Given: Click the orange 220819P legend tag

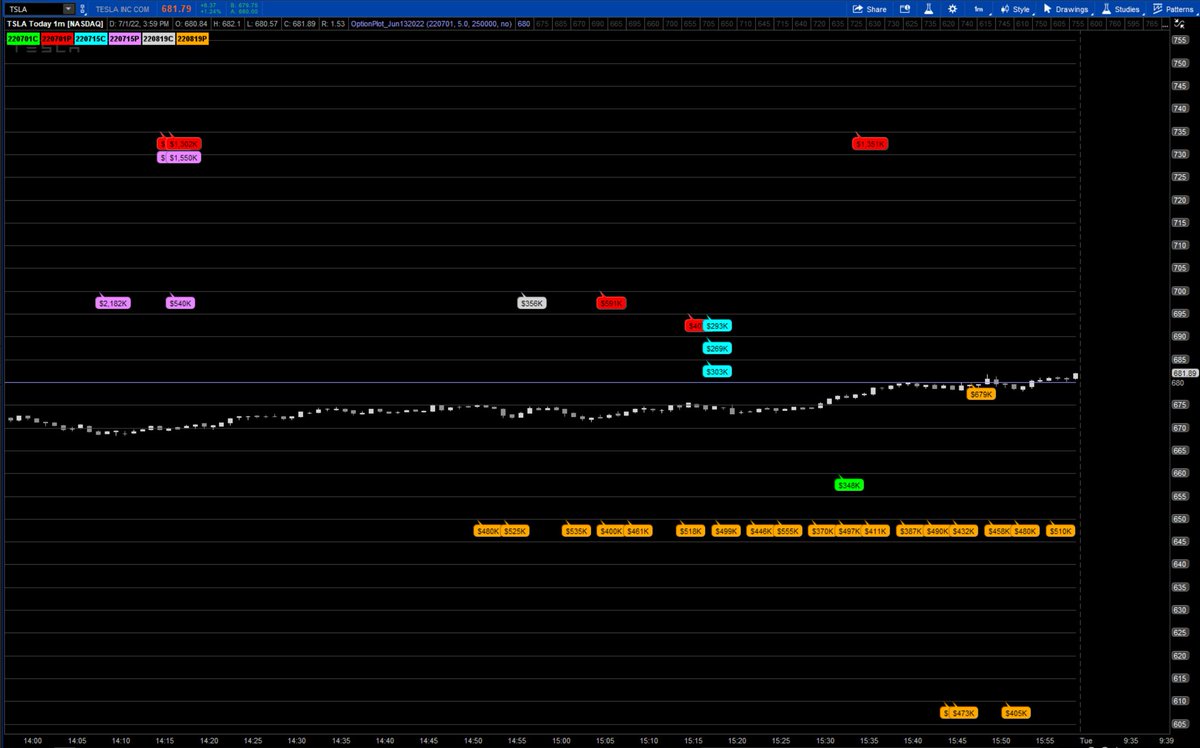Looking at the screenshot, I should tap(191, 38).
